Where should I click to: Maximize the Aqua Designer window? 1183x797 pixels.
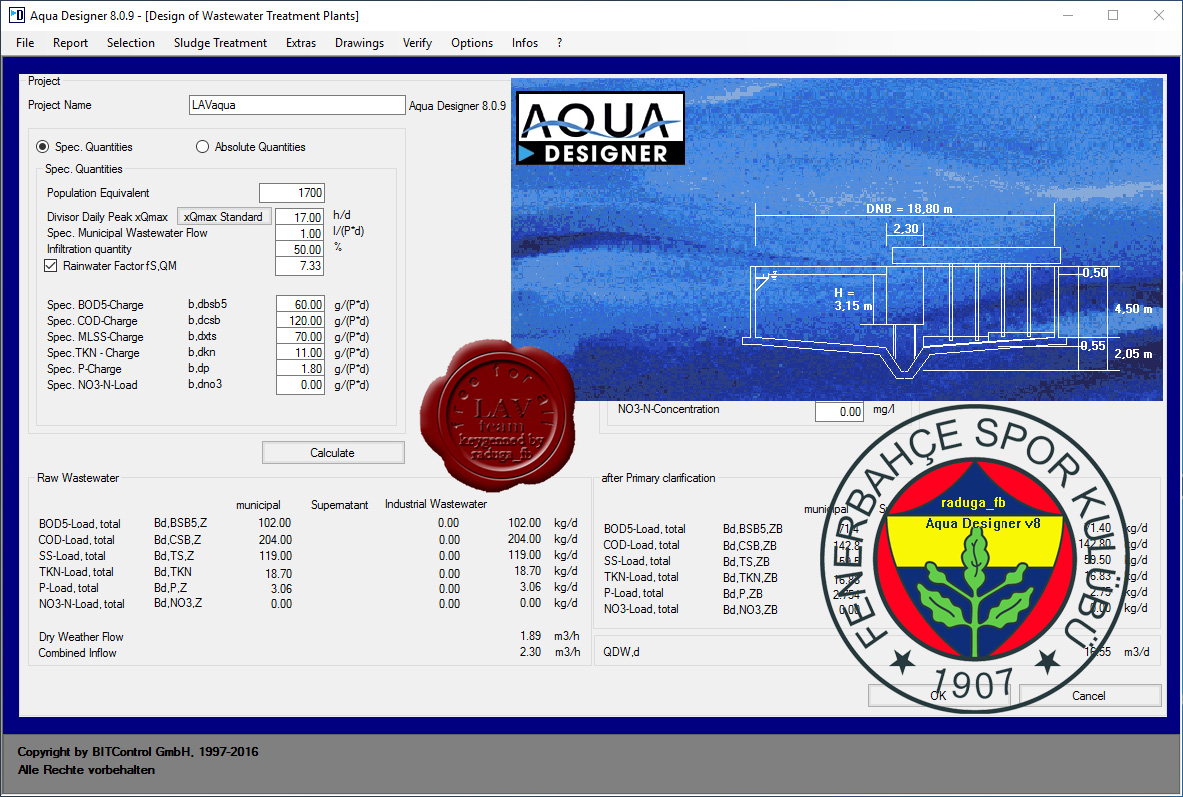[x=1113, y=15]
